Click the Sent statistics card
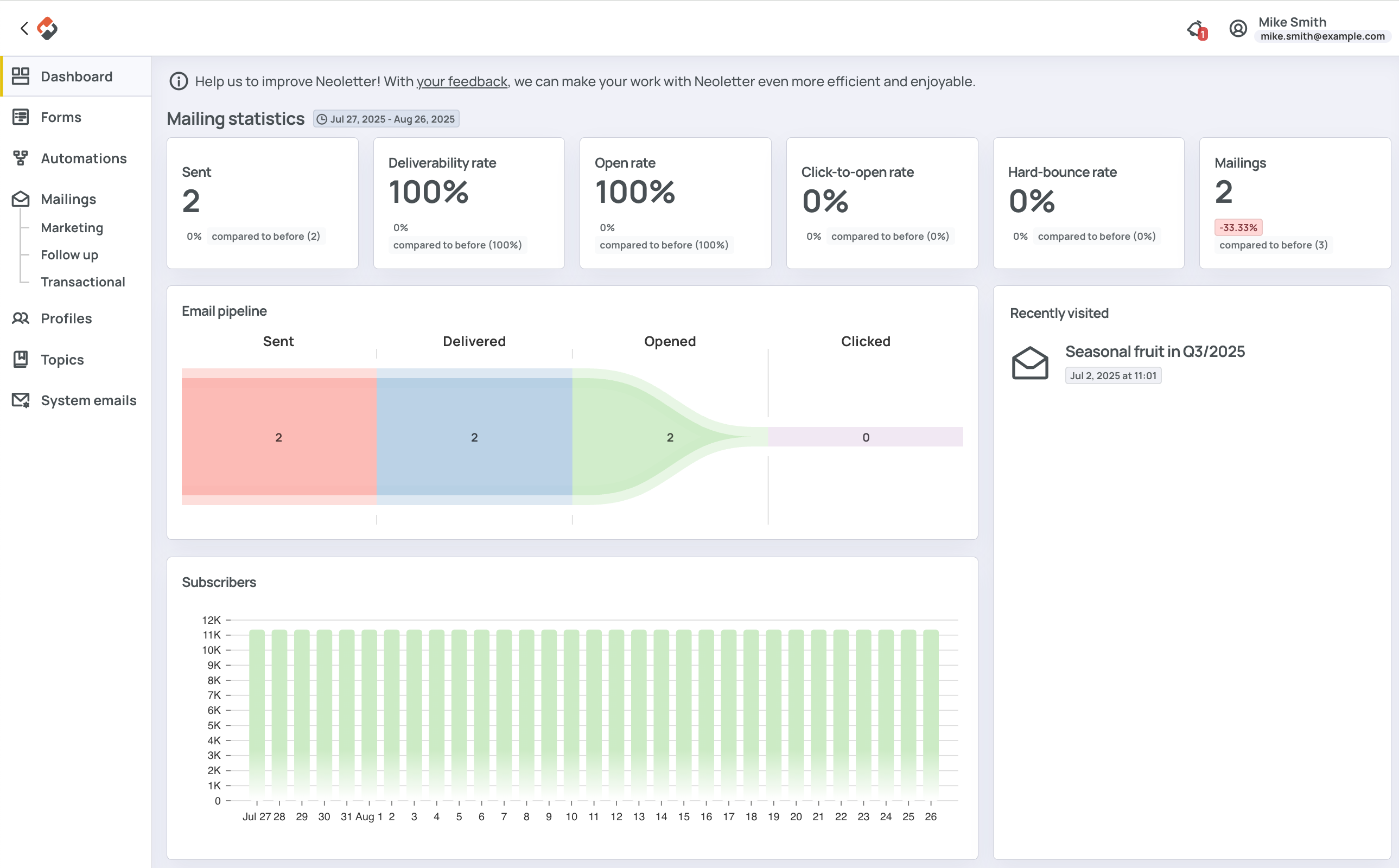This screenshot has width=1399, height=868. click(262, 203)
